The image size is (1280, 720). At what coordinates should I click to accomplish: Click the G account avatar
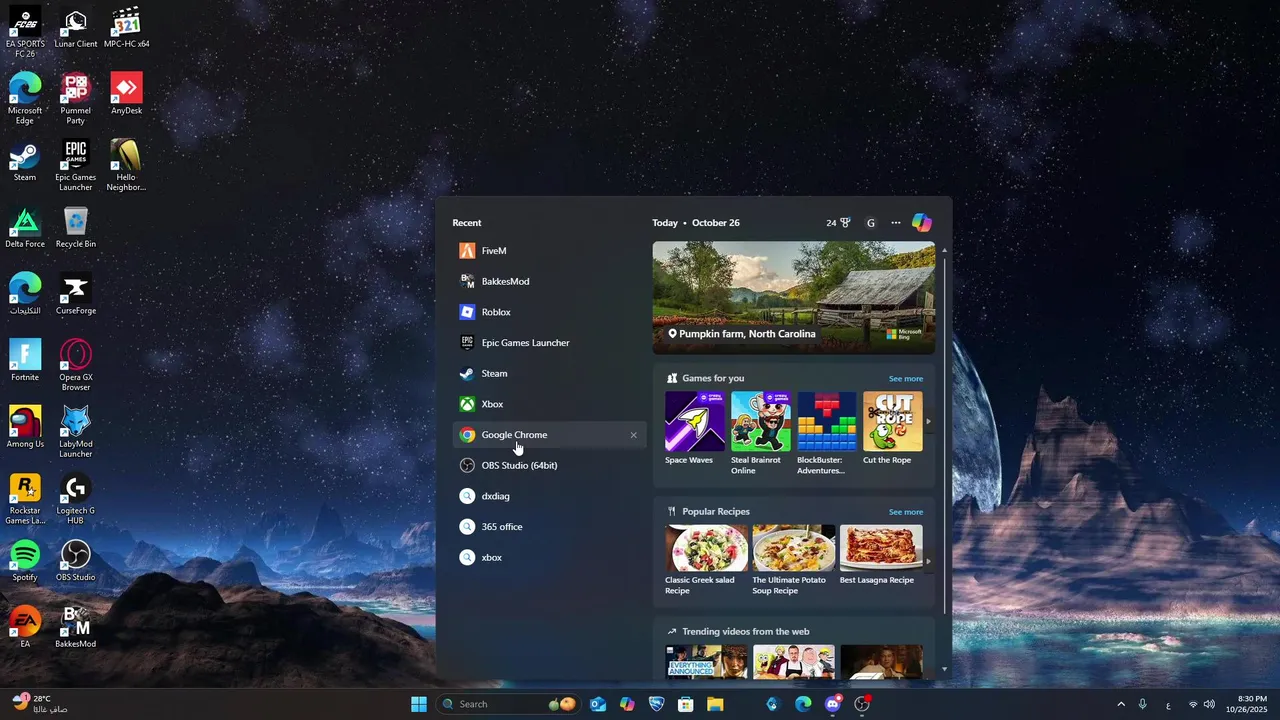871,223
